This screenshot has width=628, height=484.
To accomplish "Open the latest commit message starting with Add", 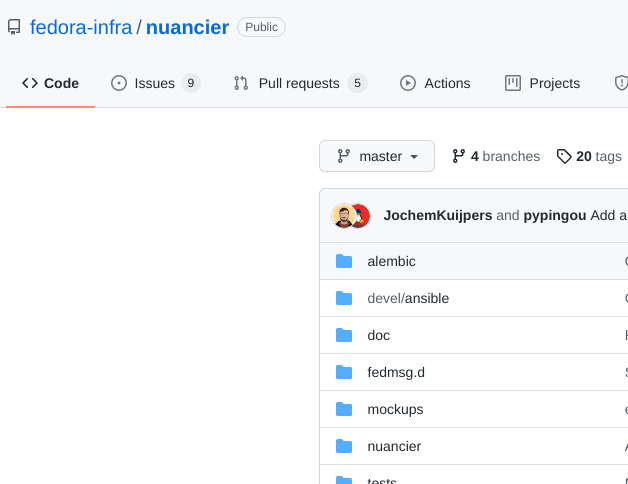I will pyautogui.click(x=609, y=216).
